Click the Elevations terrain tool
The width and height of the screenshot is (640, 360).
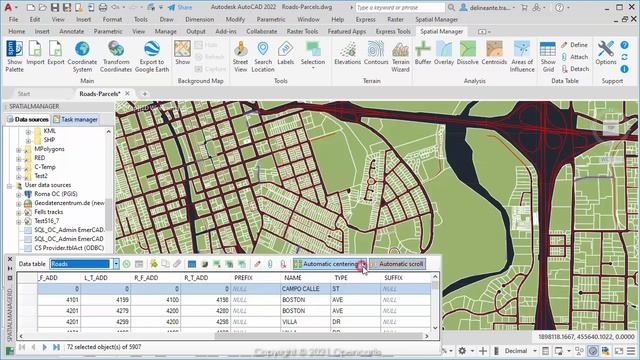tap(347, 53)
